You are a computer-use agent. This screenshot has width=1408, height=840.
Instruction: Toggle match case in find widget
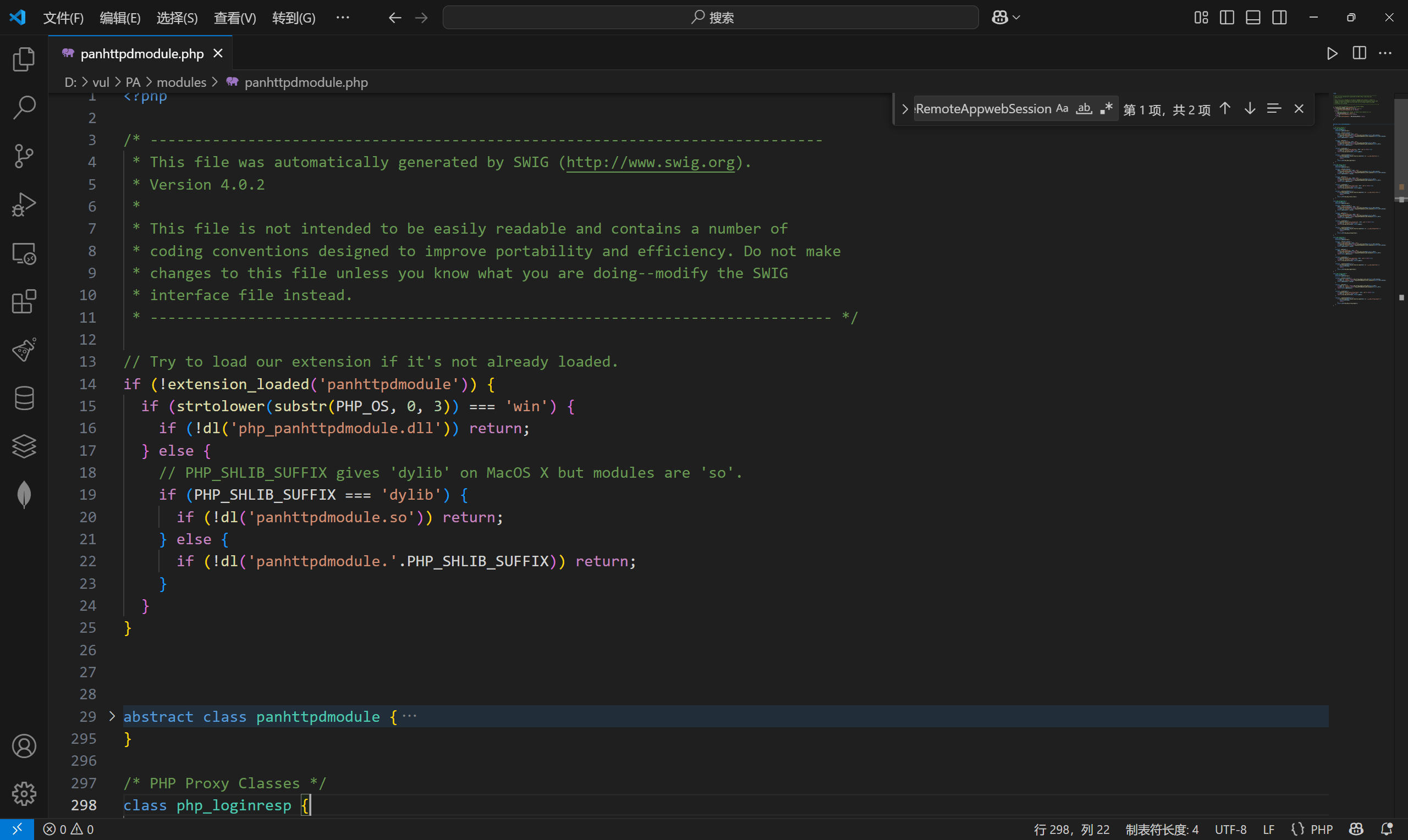tap(1062, 108)
